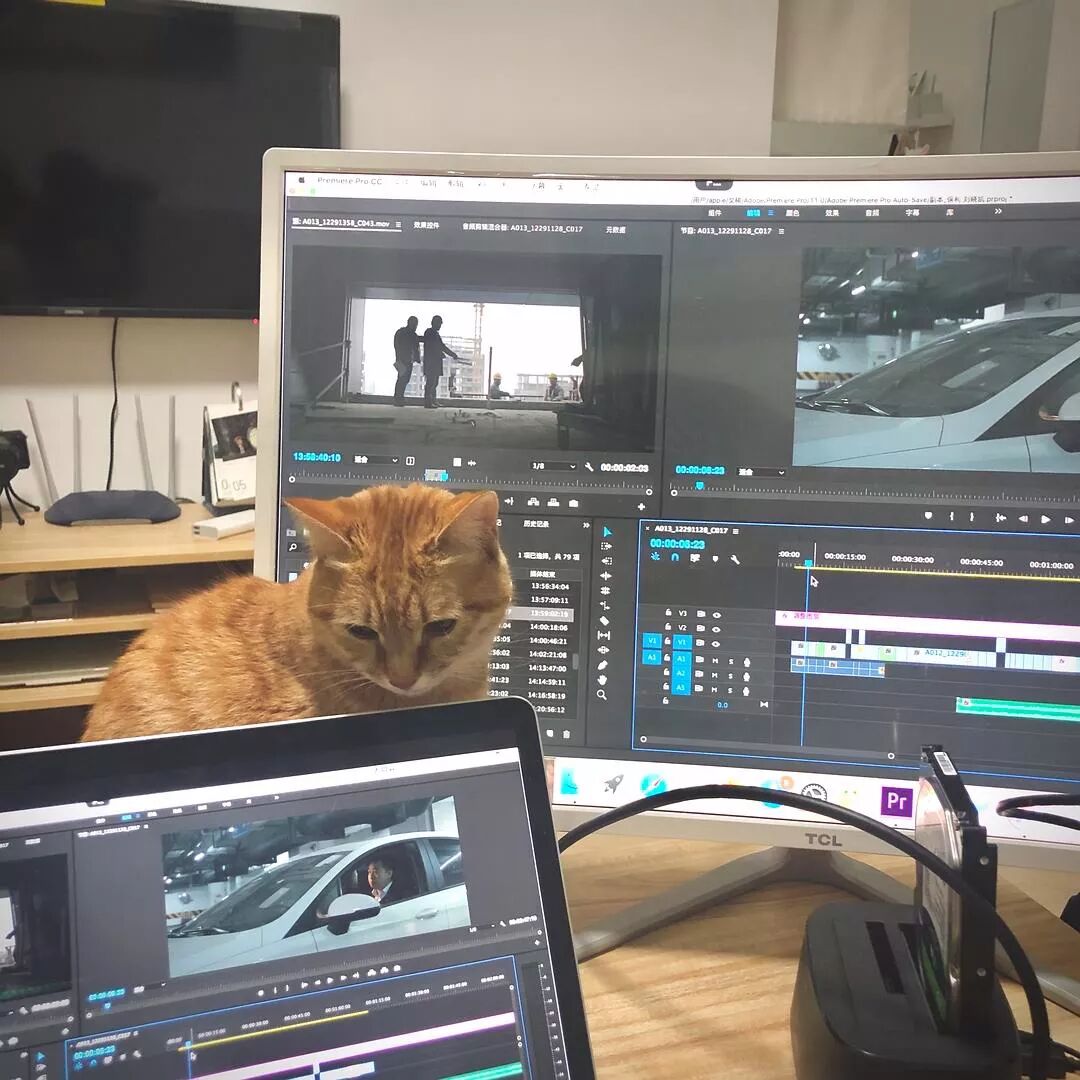
Task: Select the Hand tool
Action: click(602, 680)
